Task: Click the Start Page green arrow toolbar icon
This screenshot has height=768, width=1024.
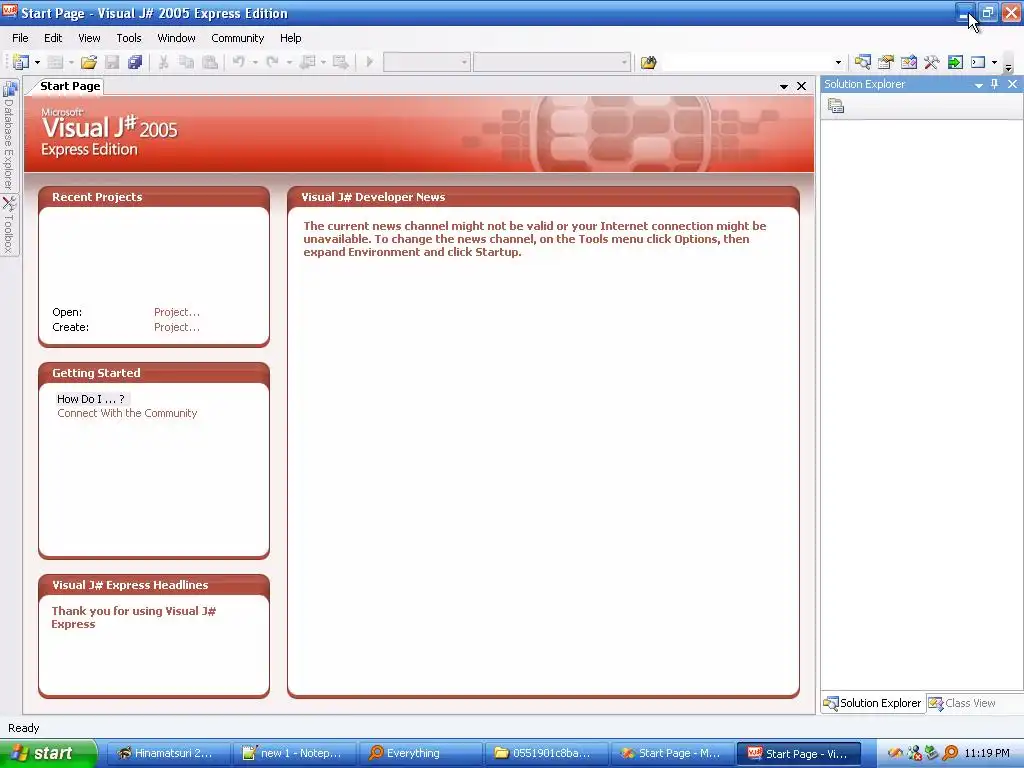Action: pyautogui.click(x=955, y=62)
